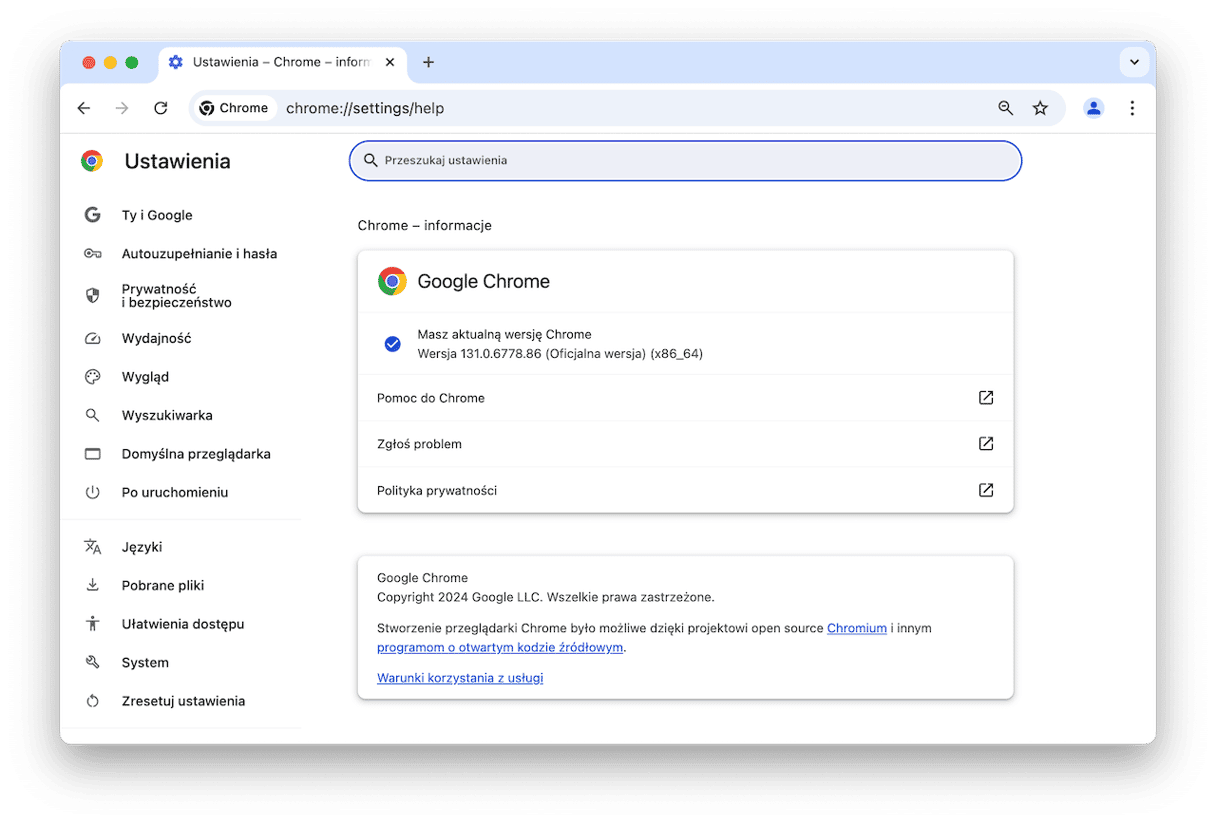Viewport: 1216px width, 823px height.
Task: Click the Pobrane pliki sidebar label
Action: point(163,585)
